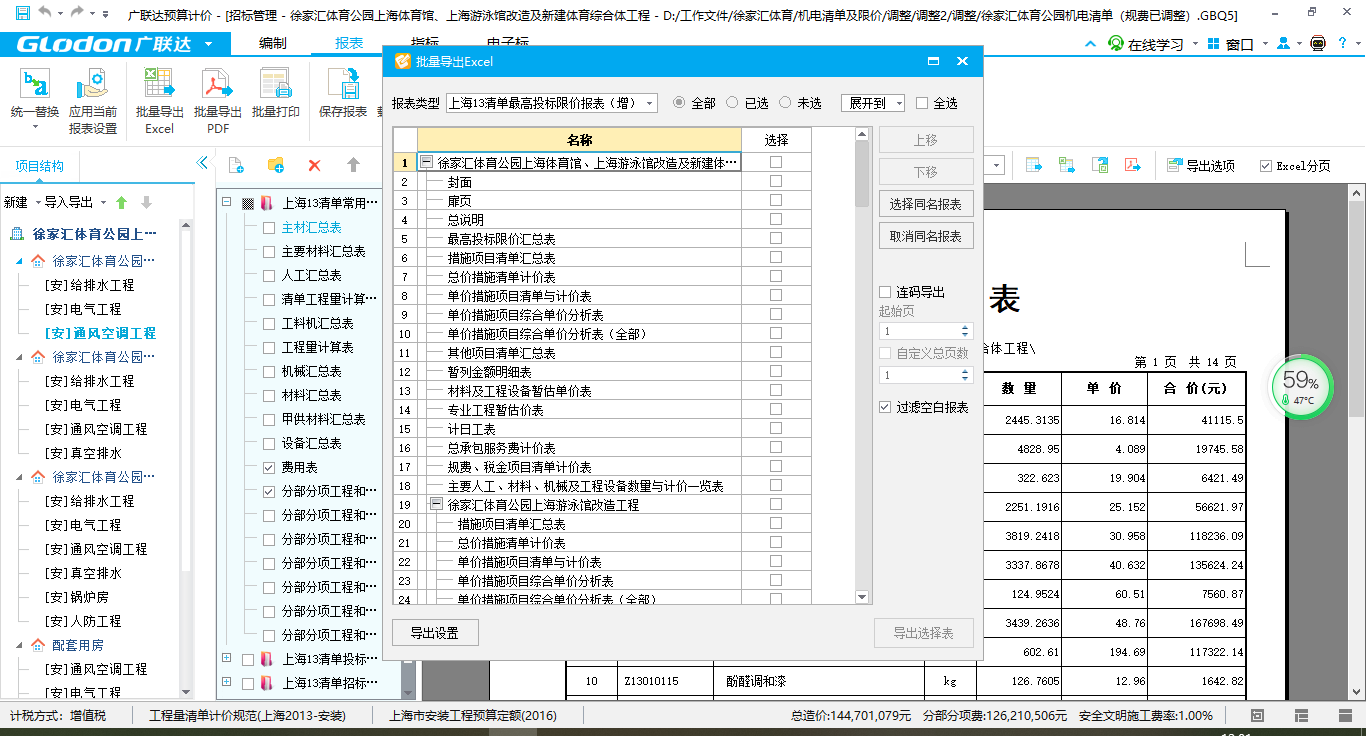Tick the 最高投标限价汇总表 row checkbox
Viewport: 1366px width, 736px height.
[776, 238]
